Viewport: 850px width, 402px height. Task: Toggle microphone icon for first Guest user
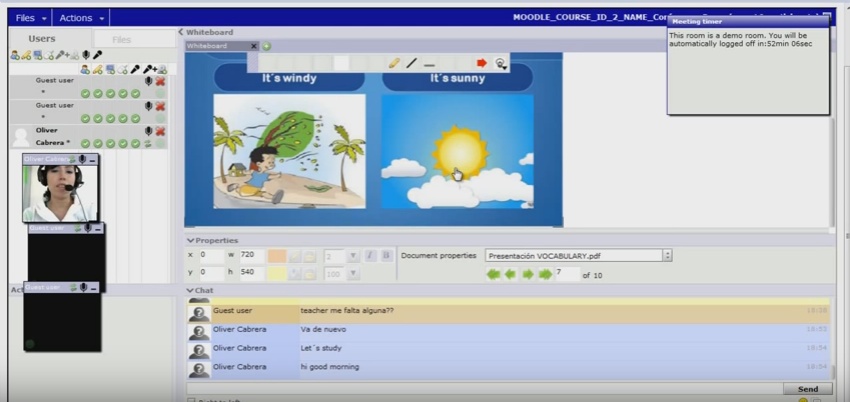coord(149,80)
